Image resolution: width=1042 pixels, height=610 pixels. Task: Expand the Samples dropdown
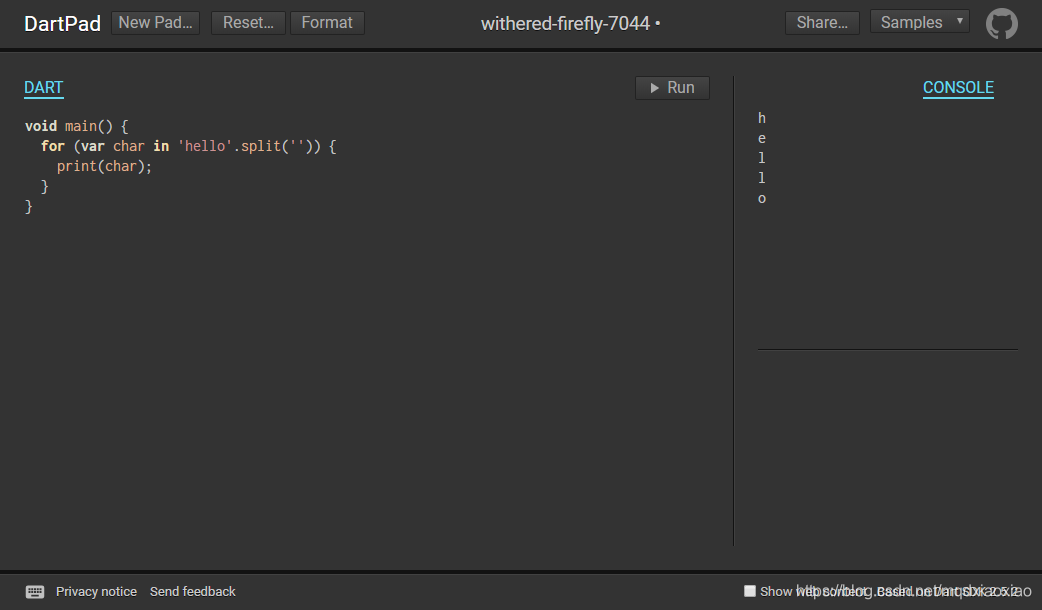(920, 22)
